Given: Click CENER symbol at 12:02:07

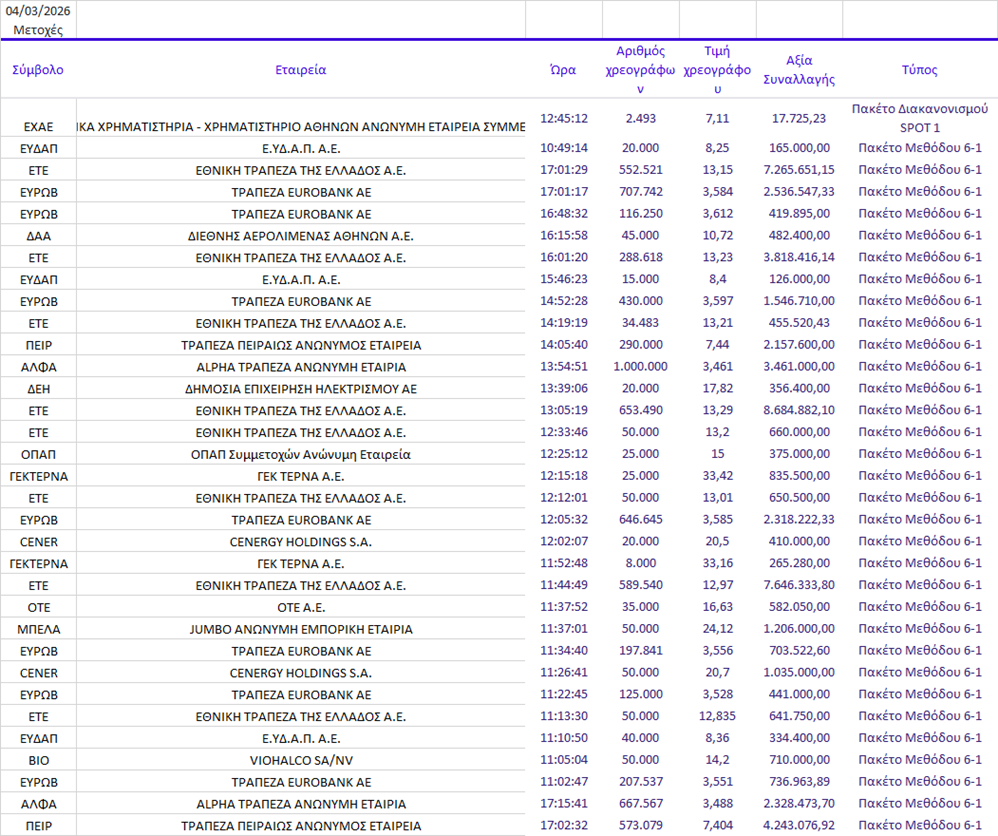Looking at the screenshot, I should (x=38, y=542).
